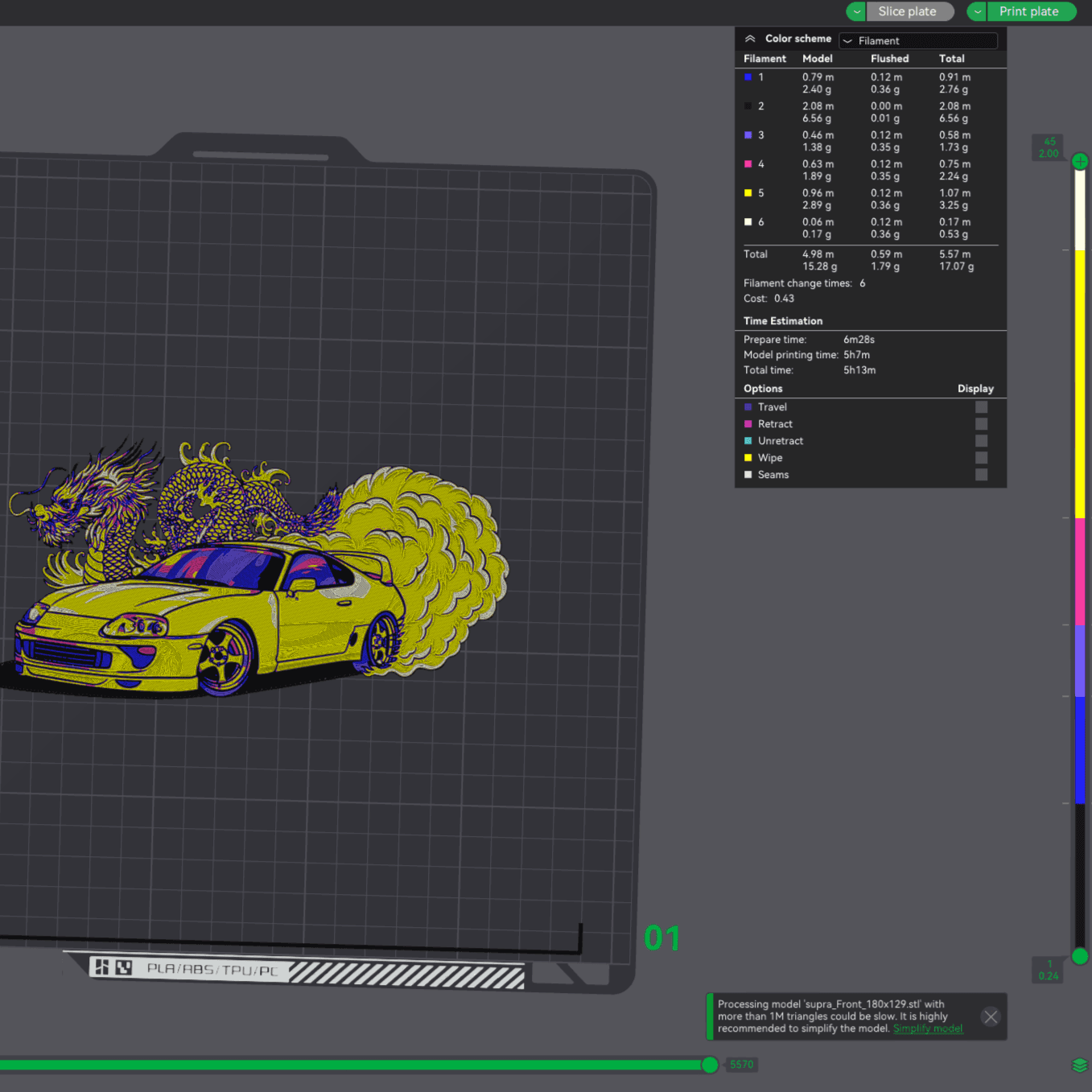Enable Seams display checkbox
The width and height of the screenshot is (1092, 1092).
coord(981,475)
